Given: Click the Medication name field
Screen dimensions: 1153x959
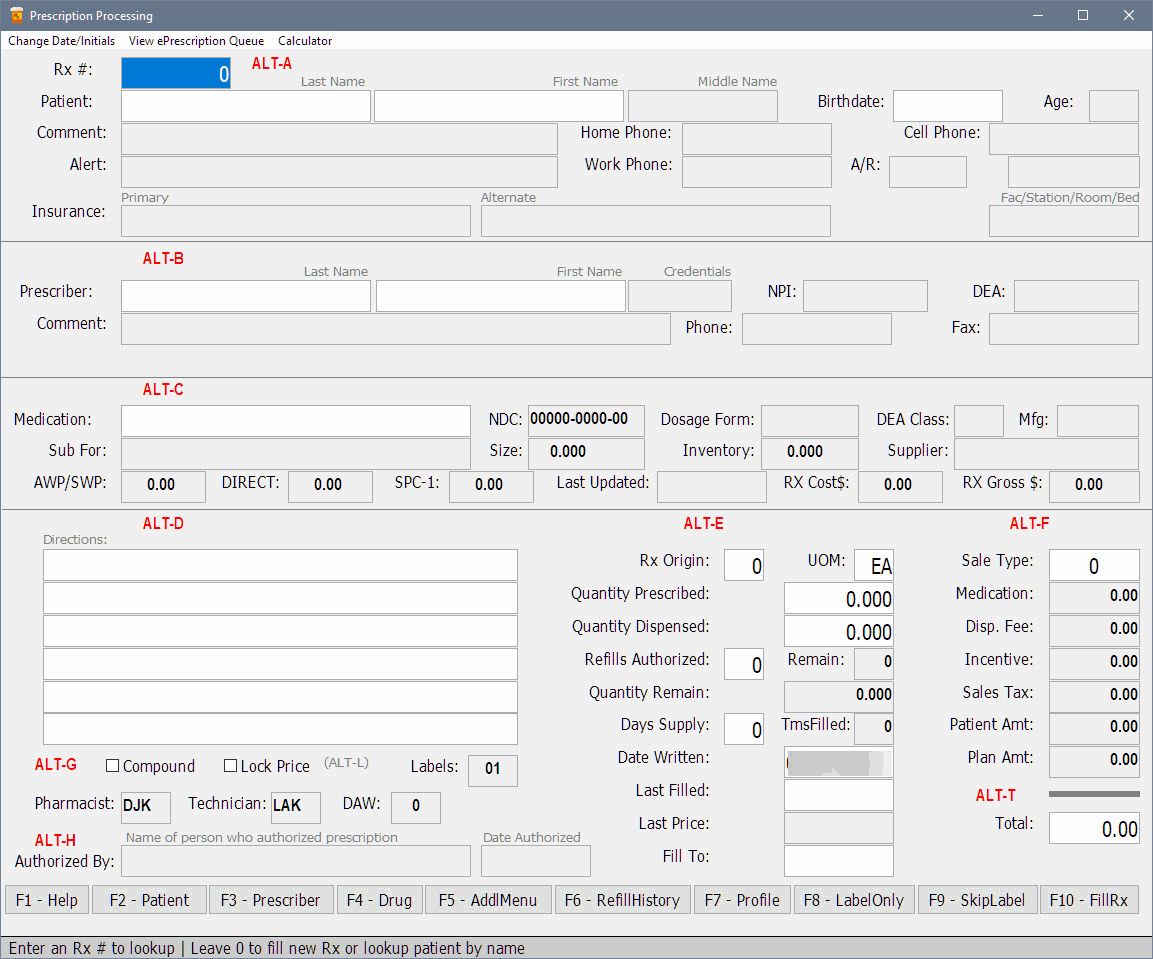Looking at the screenshot, I should pos(296,421).
